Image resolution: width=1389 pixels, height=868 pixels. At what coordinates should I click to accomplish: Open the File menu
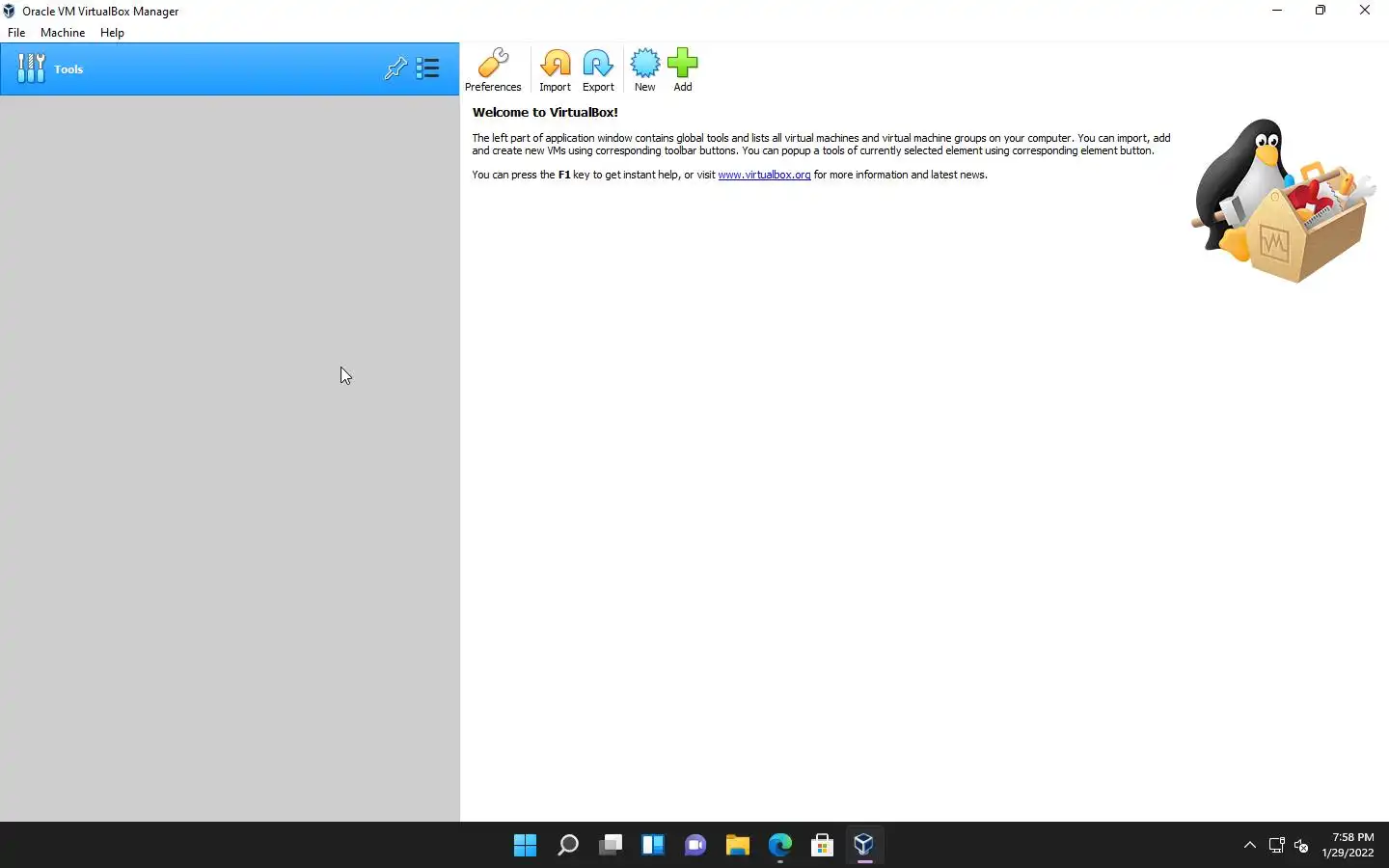pyautogui.click(x=16, y=32)
